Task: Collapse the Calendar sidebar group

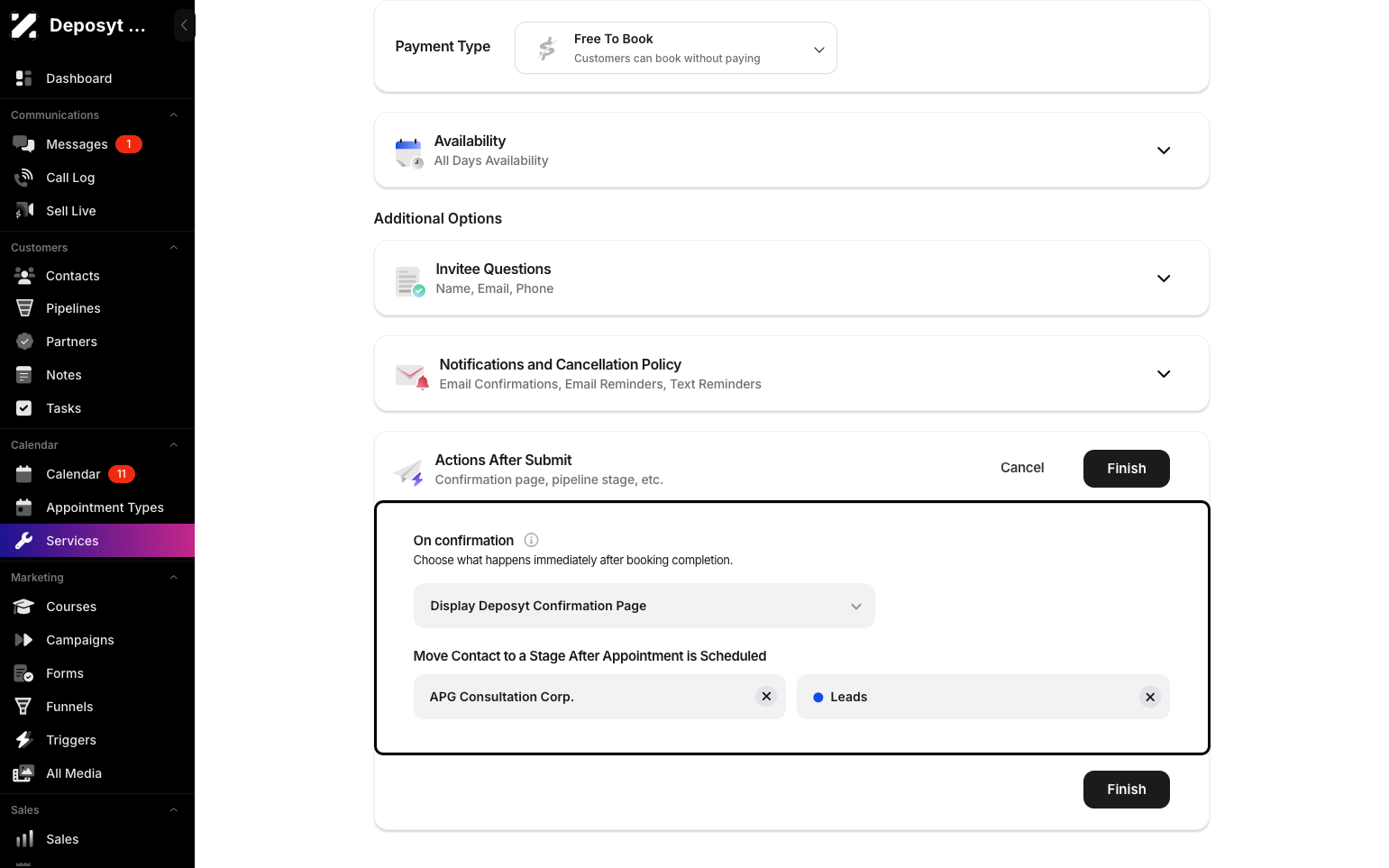Action: point(174,445)
